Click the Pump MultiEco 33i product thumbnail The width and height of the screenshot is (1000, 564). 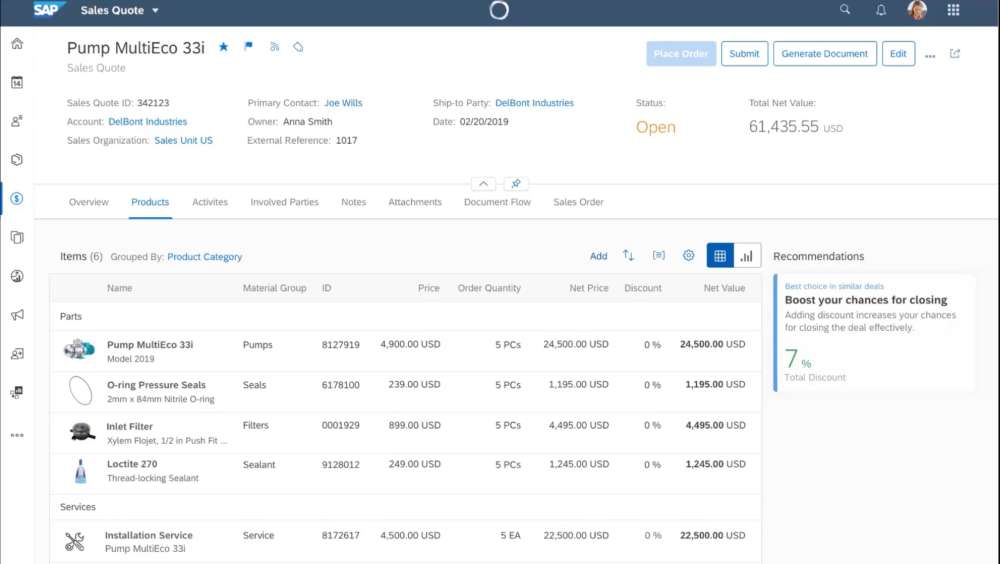[x=80, y=350]
